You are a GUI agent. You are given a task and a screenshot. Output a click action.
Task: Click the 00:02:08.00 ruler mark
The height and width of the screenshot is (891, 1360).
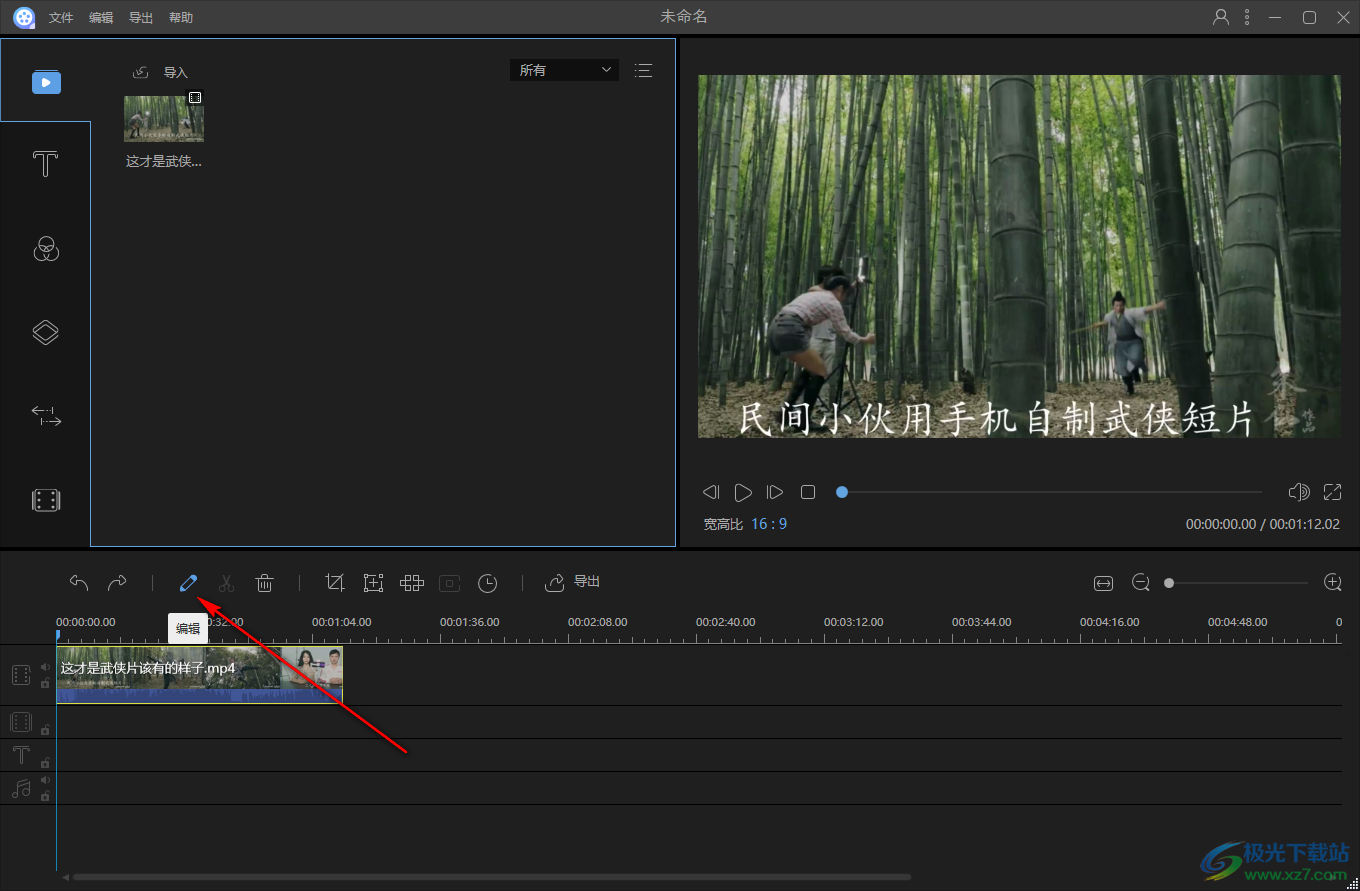point(597,622)
